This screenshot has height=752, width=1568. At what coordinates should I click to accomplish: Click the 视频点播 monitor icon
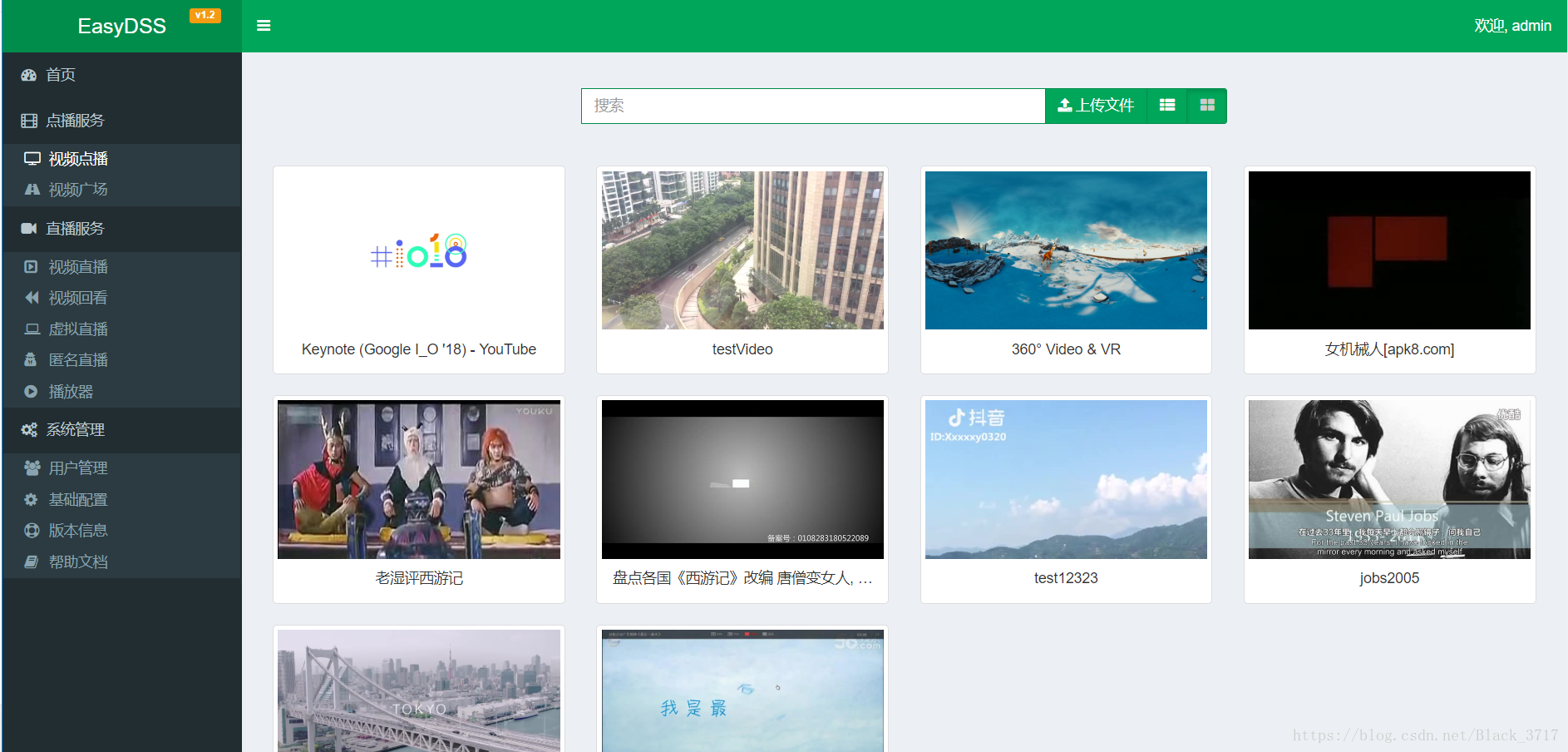(x=32, y=158)
